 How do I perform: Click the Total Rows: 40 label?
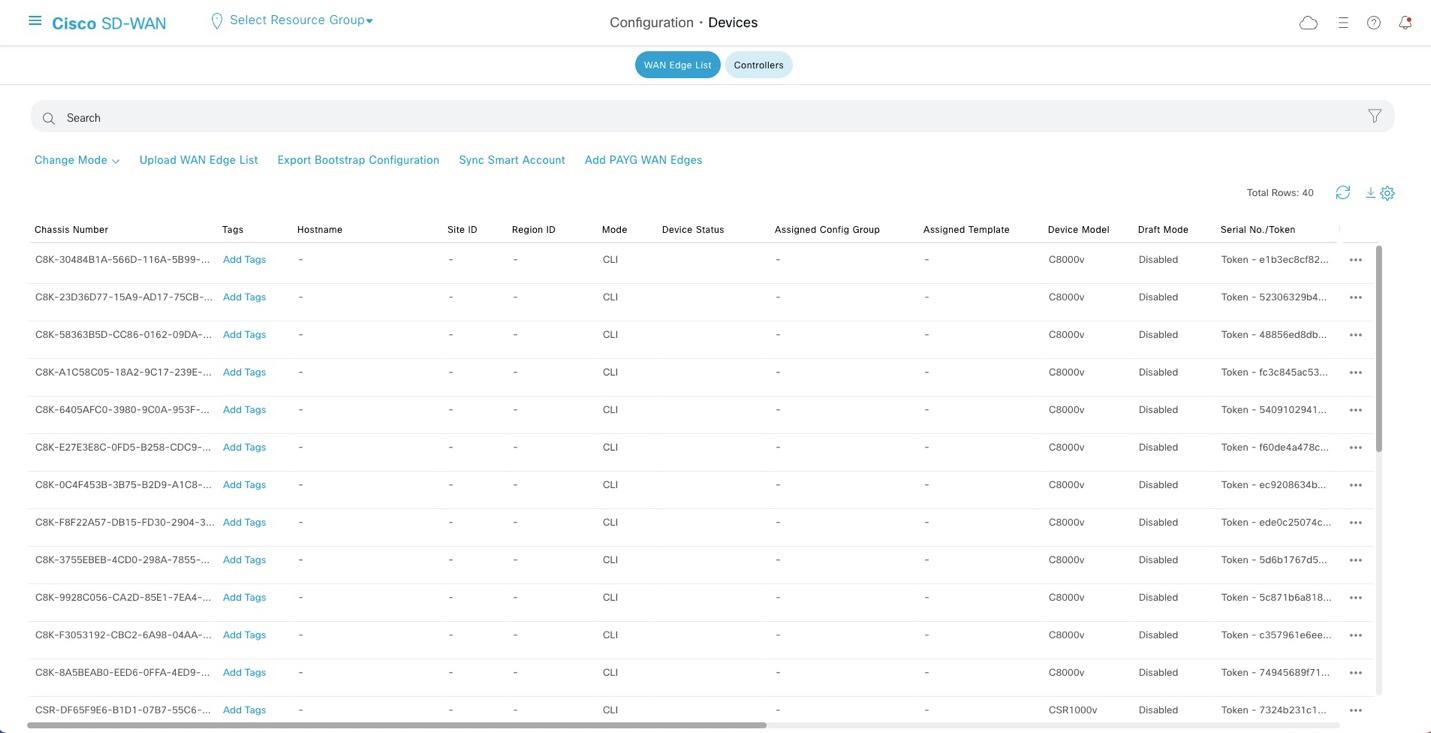point(1280,193)
